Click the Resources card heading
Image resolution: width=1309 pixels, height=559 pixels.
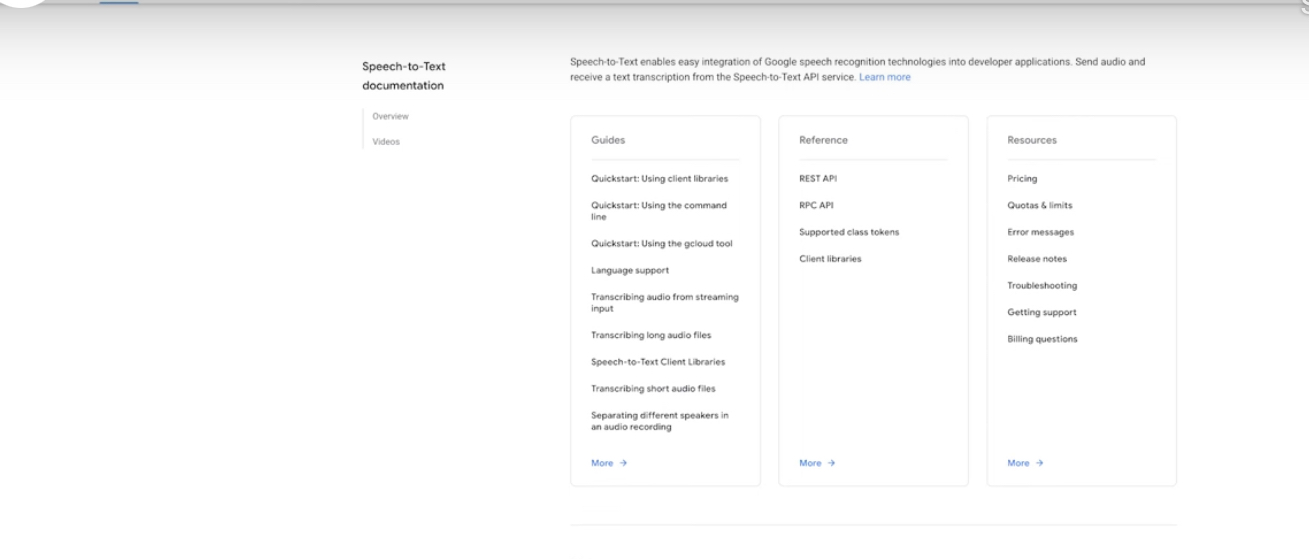tap(1032, 140)
